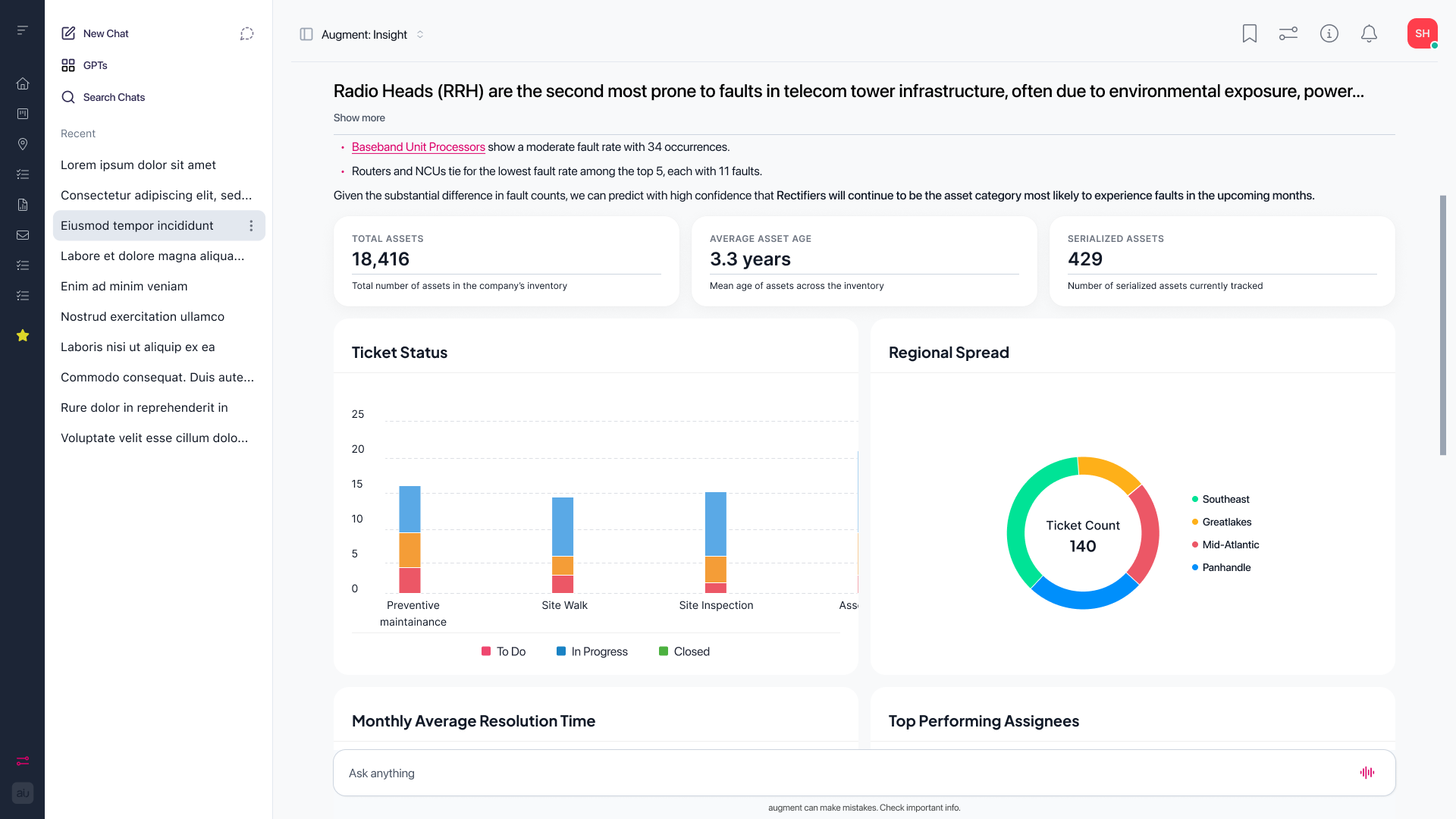Toggle Southeast in Regional Spread legend
The image size is (1456, 819).
[x=1221, y=499]
